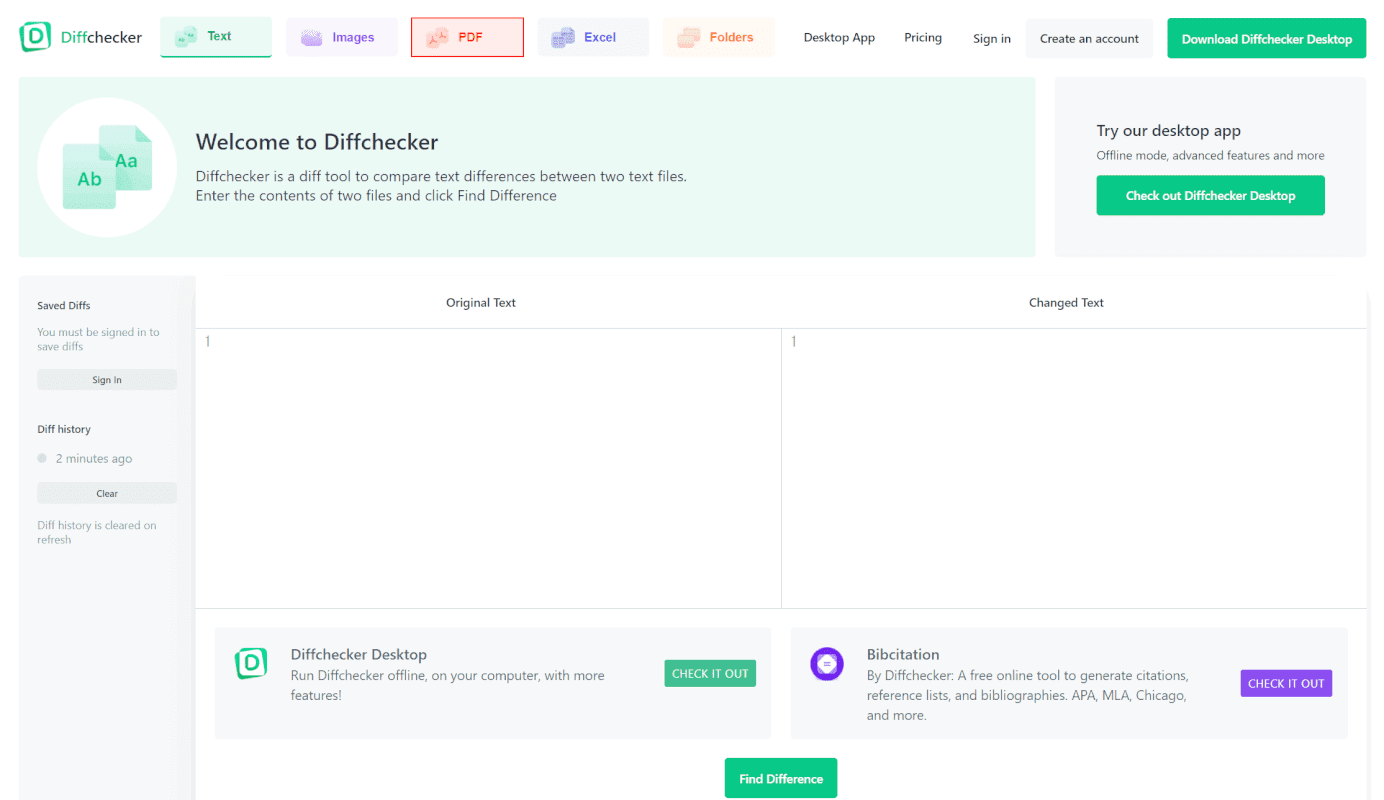Open the Folders comparison tab
1384x800 pixels.
[x=719, y=37]
